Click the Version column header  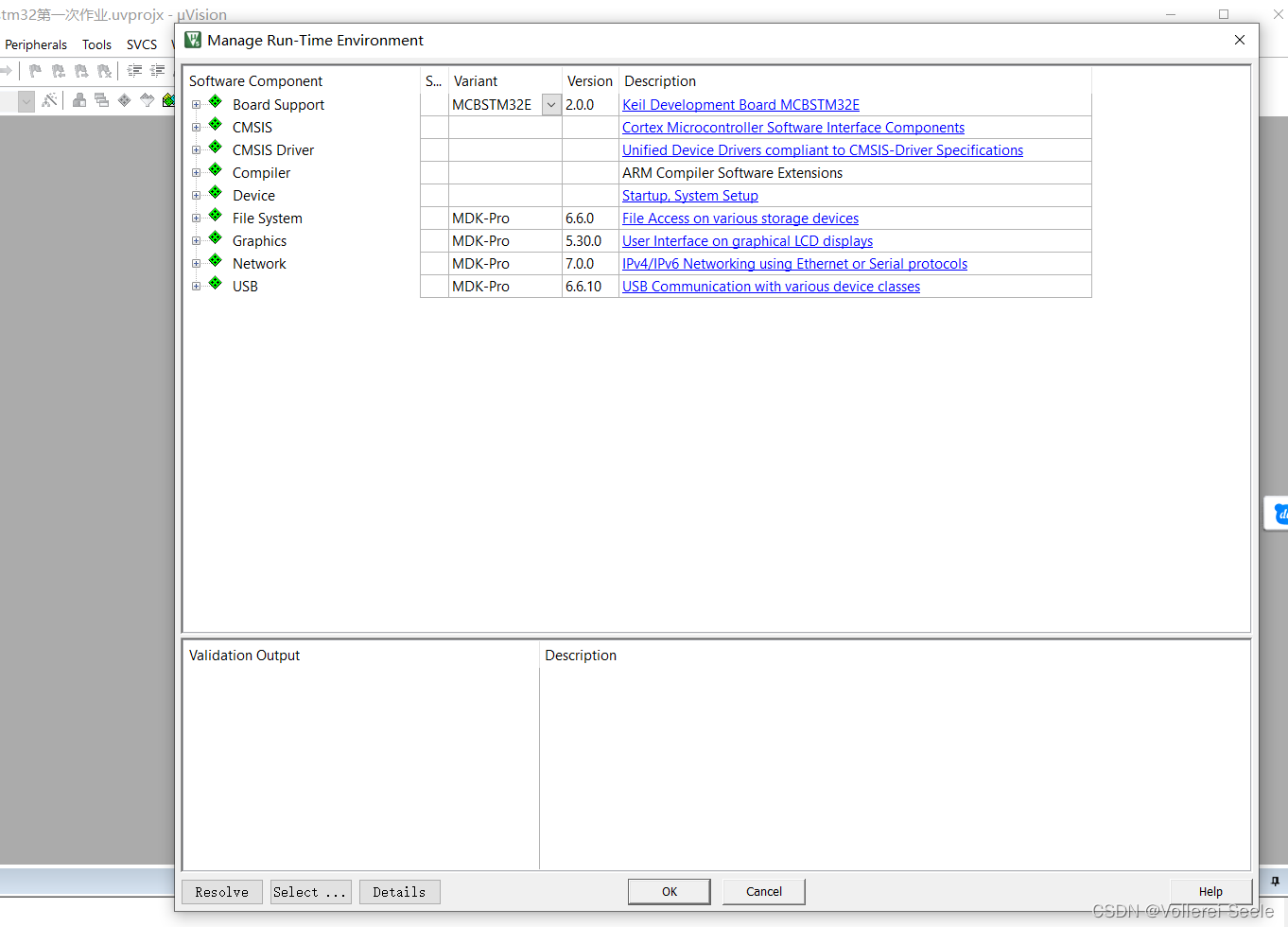(590, 81)
